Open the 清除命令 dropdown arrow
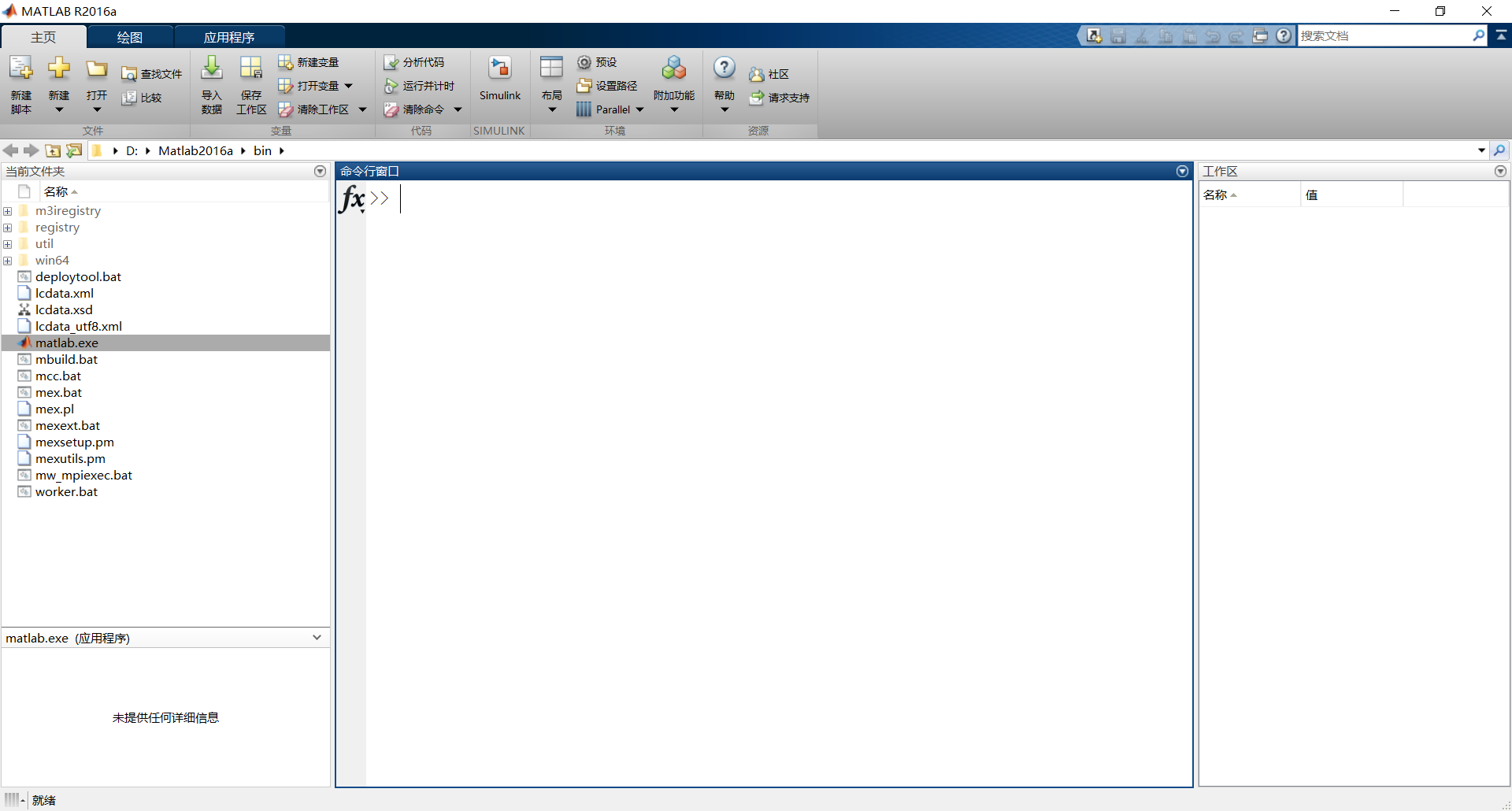This screenshot has height=811, width=1512. tap(458, 109)
